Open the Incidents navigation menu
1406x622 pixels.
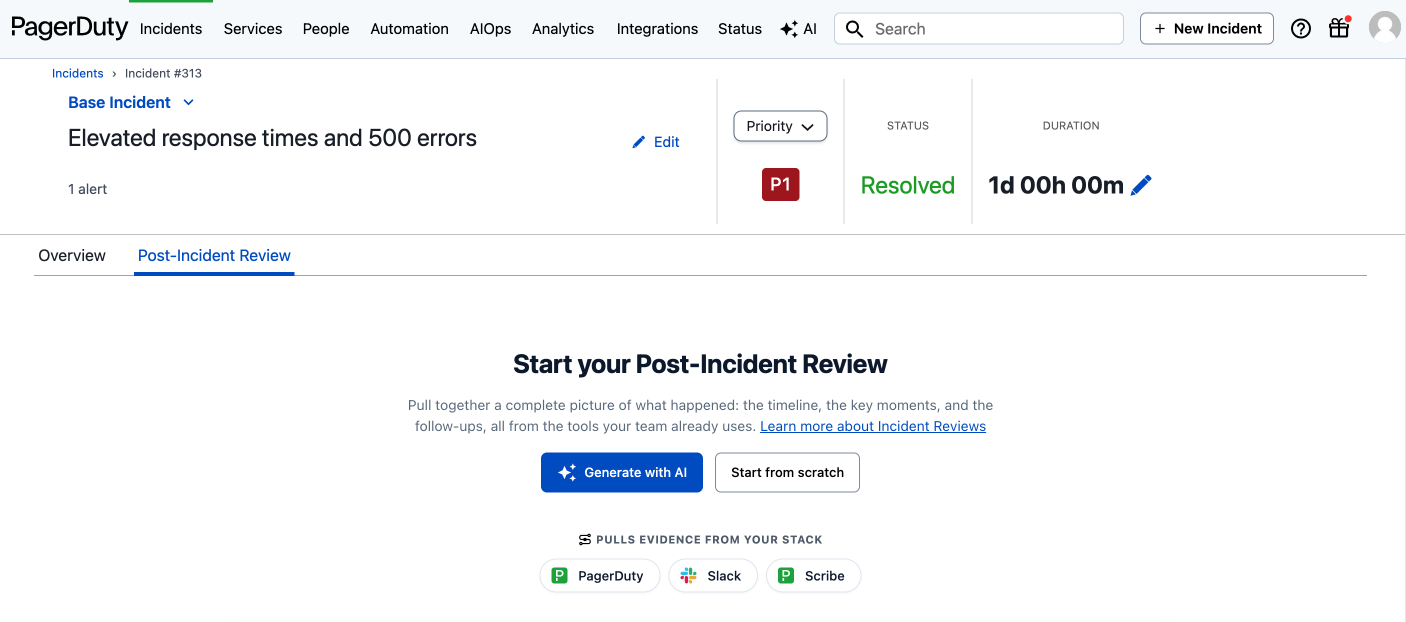pyautogui.click(x=171, y=29)
